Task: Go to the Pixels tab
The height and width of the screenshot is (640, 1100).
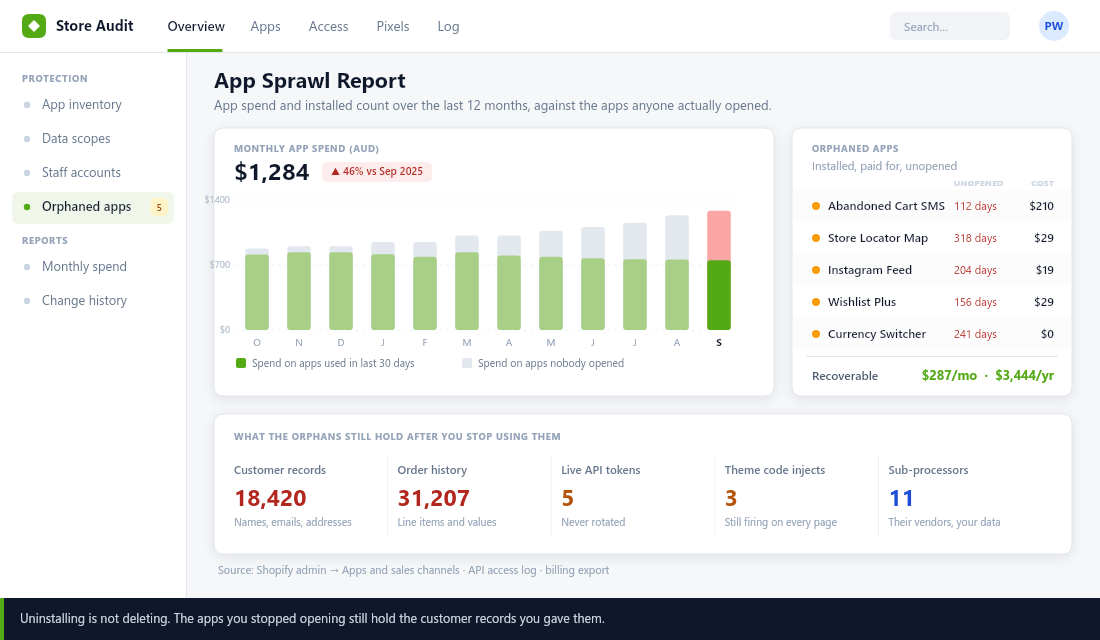Action: [393, 26]
